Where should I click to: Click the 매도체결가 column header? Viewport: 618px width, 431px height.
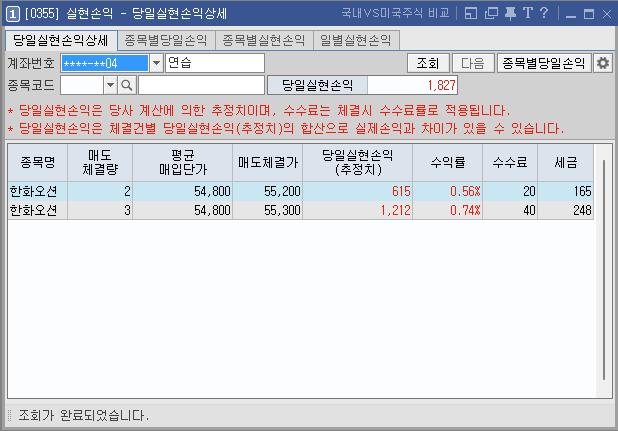tap(268, 162)
